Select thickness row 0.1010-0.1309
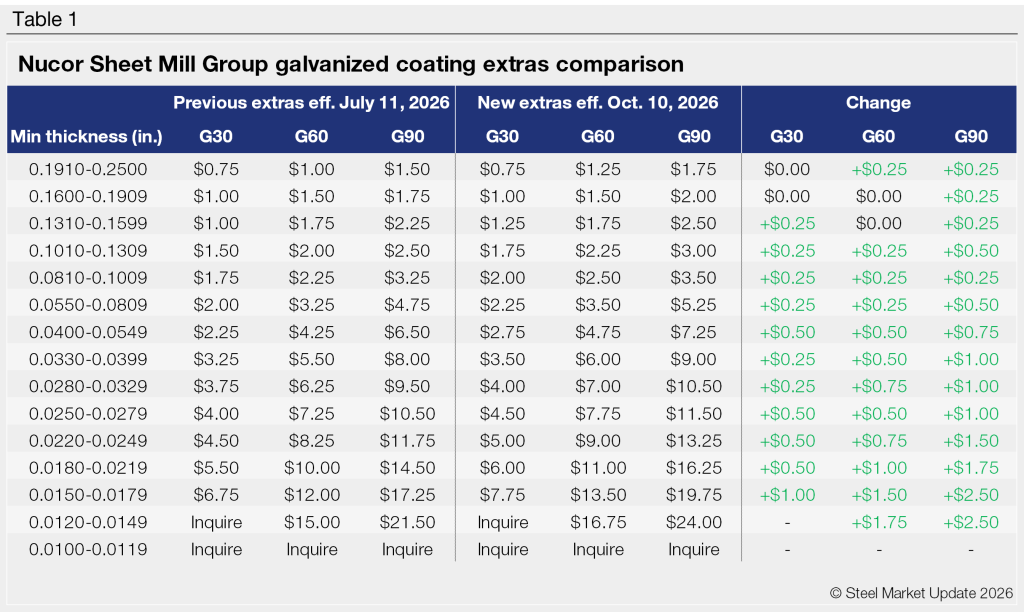The width and height of the screenshot is (1024, 612). [512, 251]
